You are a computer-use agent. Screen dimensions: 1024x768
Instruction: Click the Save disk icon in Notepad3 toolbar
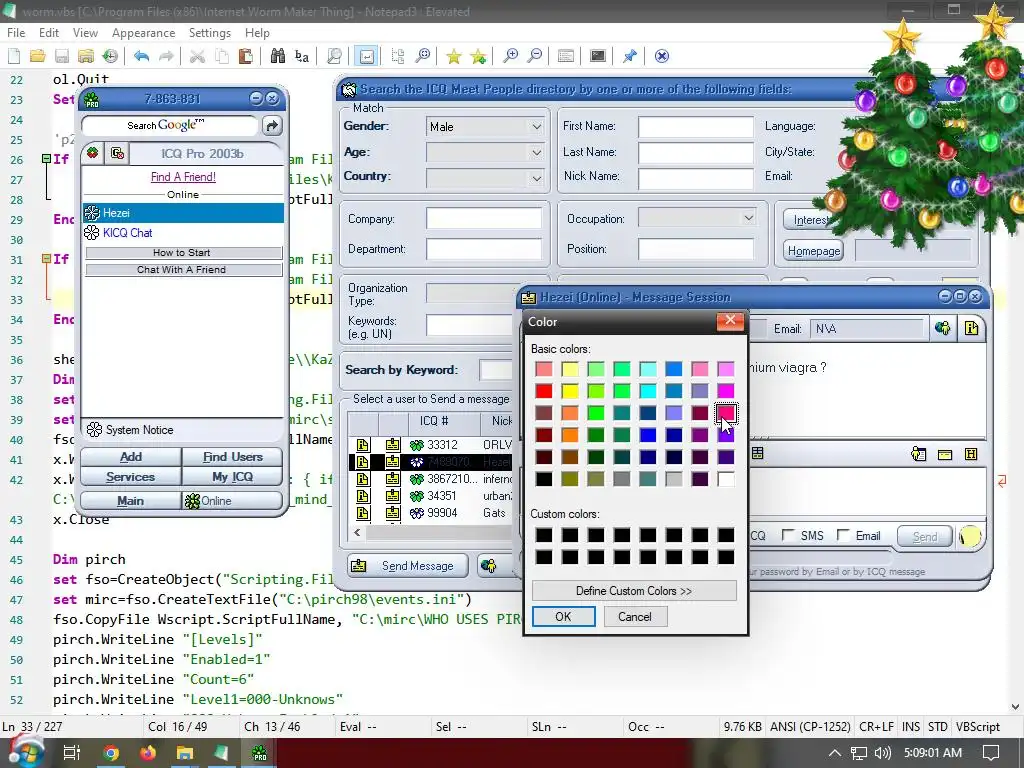pos(62,56)
